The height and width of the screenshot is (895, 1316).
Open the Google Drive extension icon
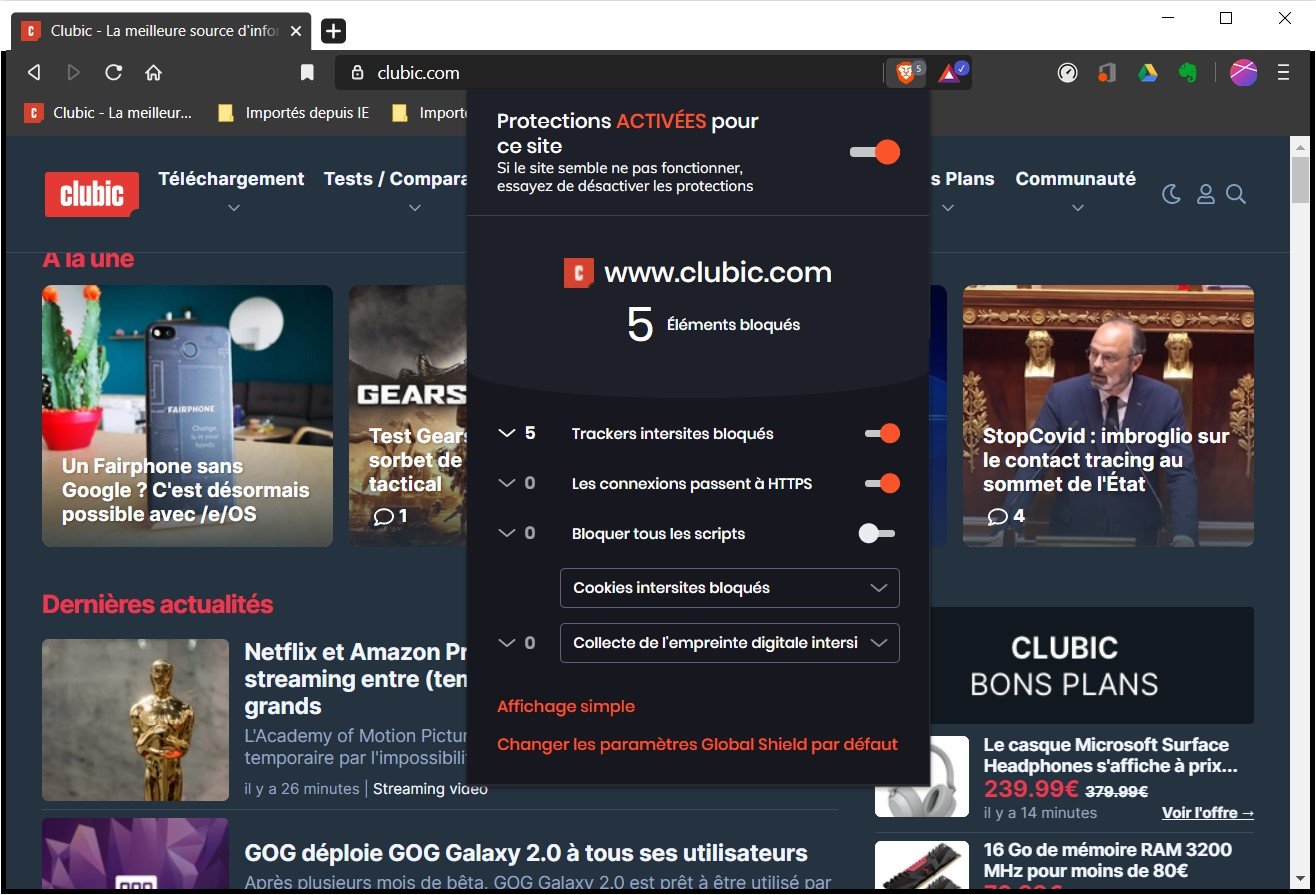(x=1148, y=72)
